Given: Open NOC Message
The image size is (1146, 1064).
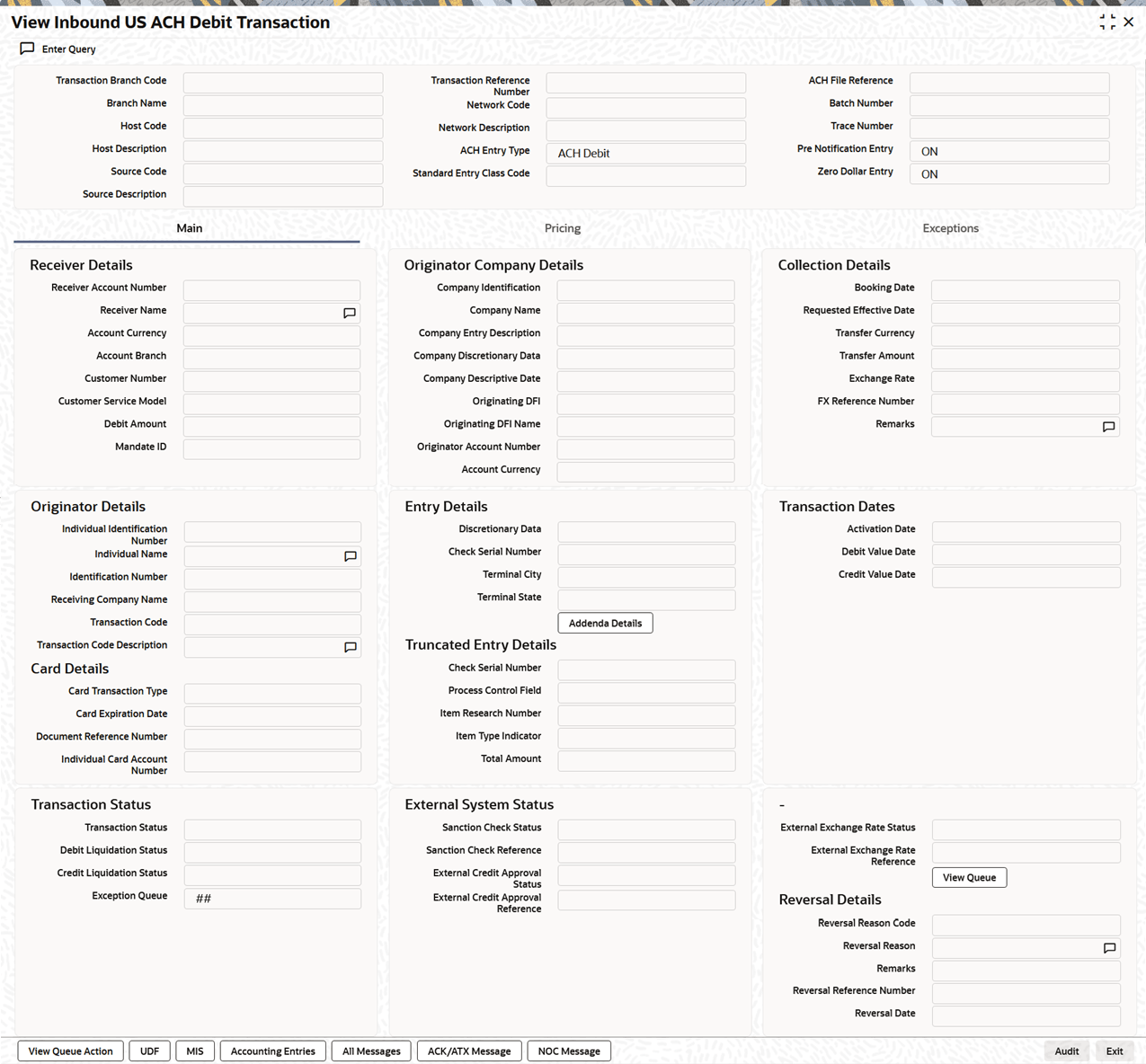Looking at the screenshot, I should [x=569, y=1051].
